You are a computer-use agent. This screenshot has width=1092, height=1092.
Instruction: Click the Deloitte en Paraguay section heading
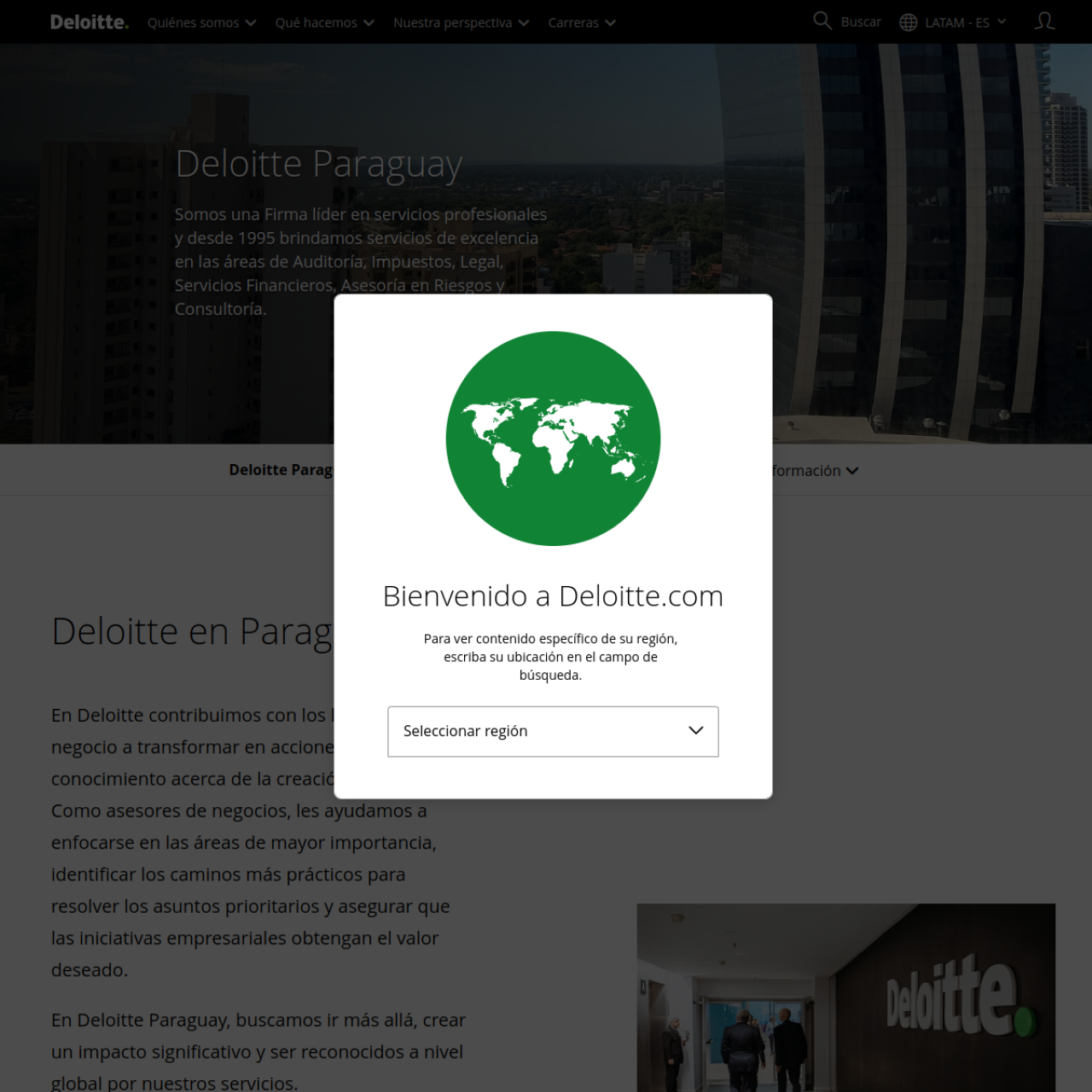point(193,632)
